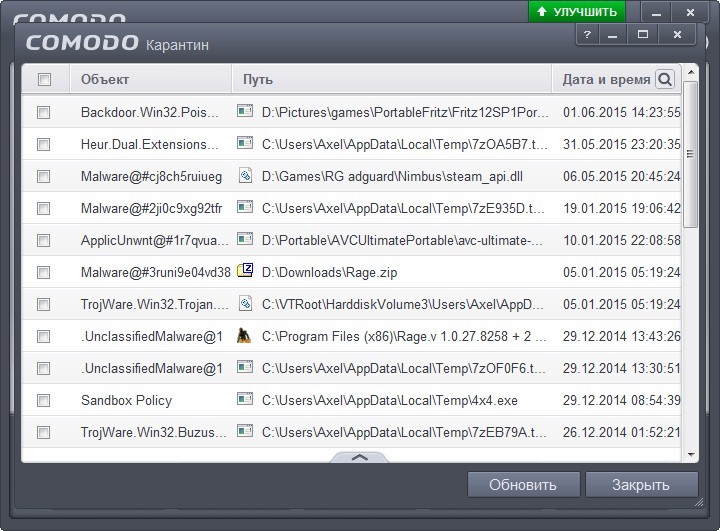Expand the bottom panel chevron handle

coord(360,457)
